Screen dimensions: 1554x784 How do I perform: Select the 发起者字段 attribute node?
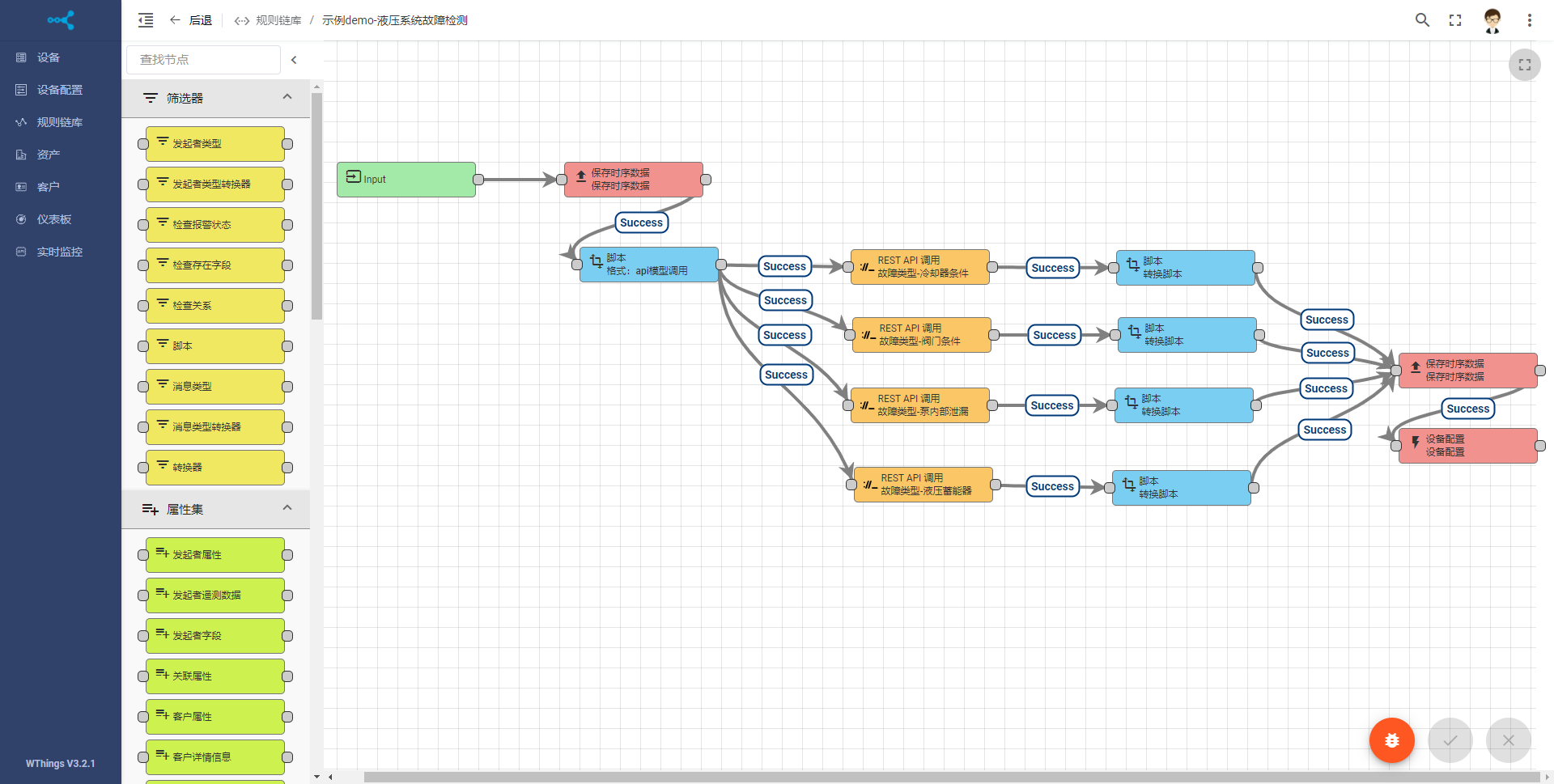point(215,636)
